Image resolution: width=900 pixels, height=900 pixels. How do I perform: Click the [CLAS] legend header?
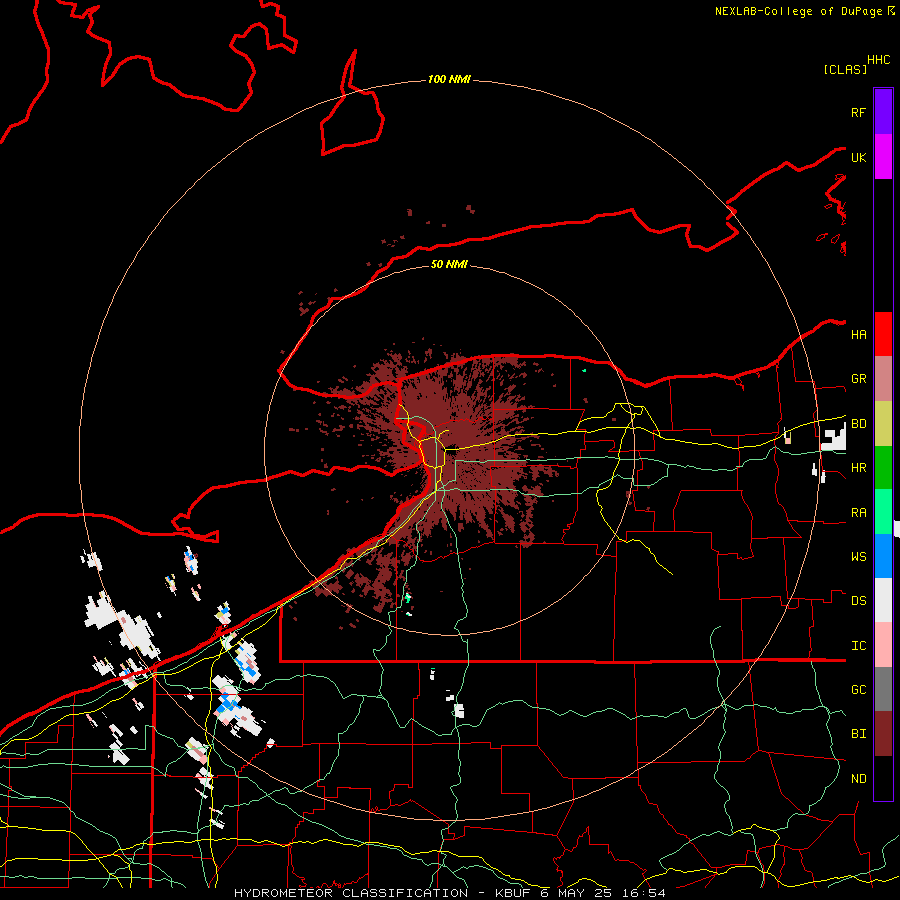[x=845, y=69]
